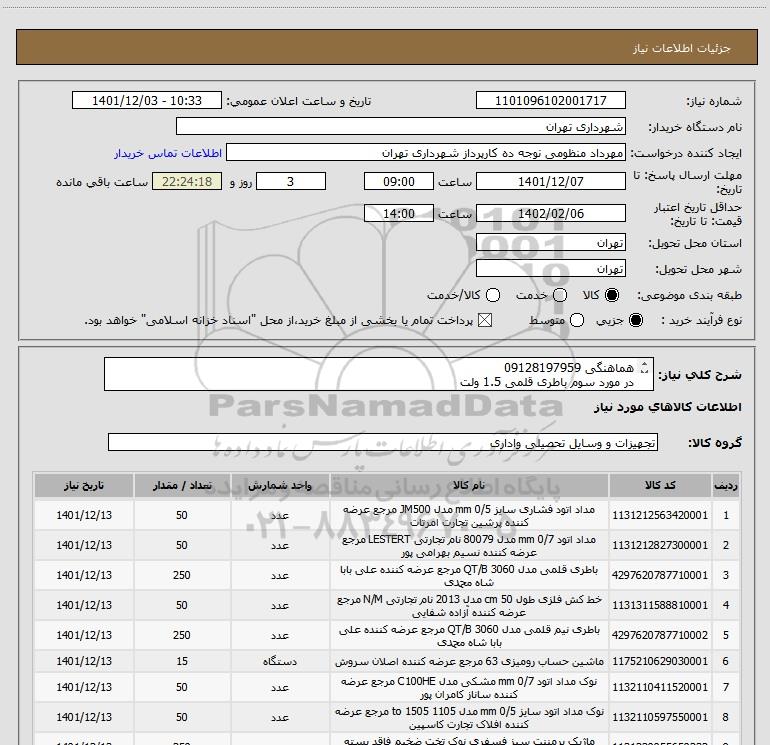Screen dimensions: 770x745
Task: Click the delivery province field تهران
Action: click(x=550, y=242)
